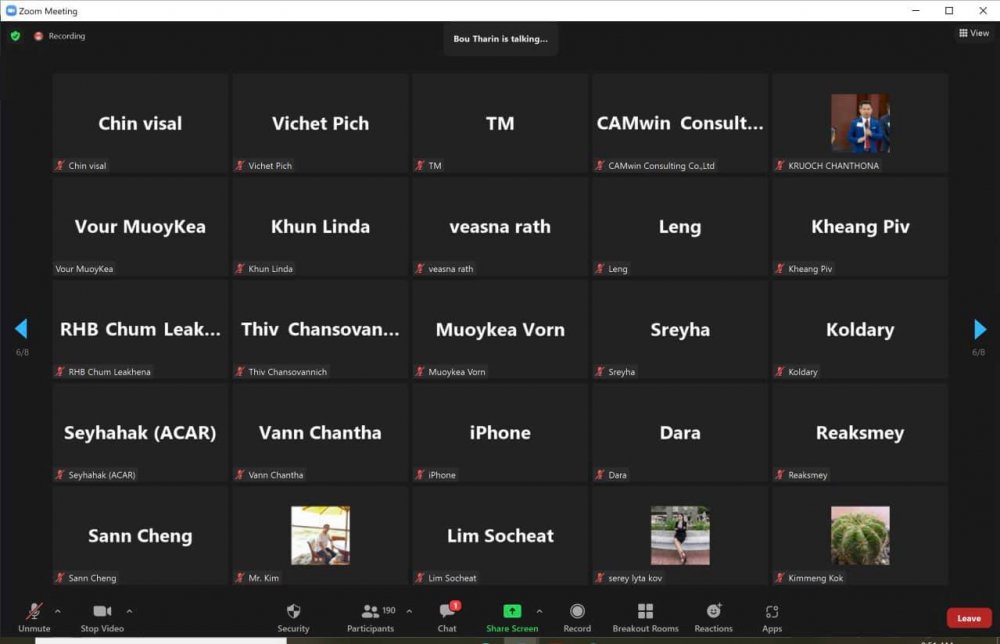1000x644 pixels.
Task: Open the Apps panel
Action: pyautogui.click(x=771, y=612)
